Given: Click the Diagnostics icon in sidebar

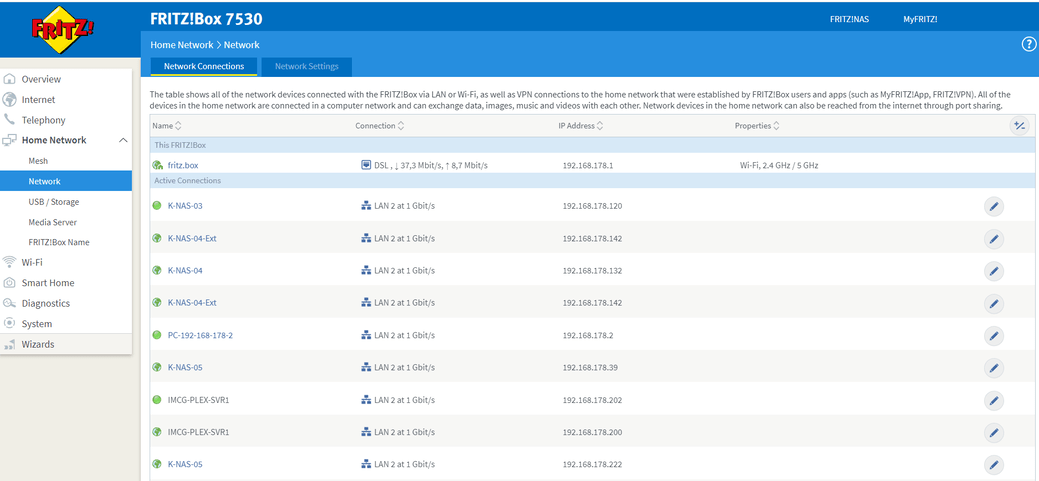Looking at the screenshot, I should [9, 303].
